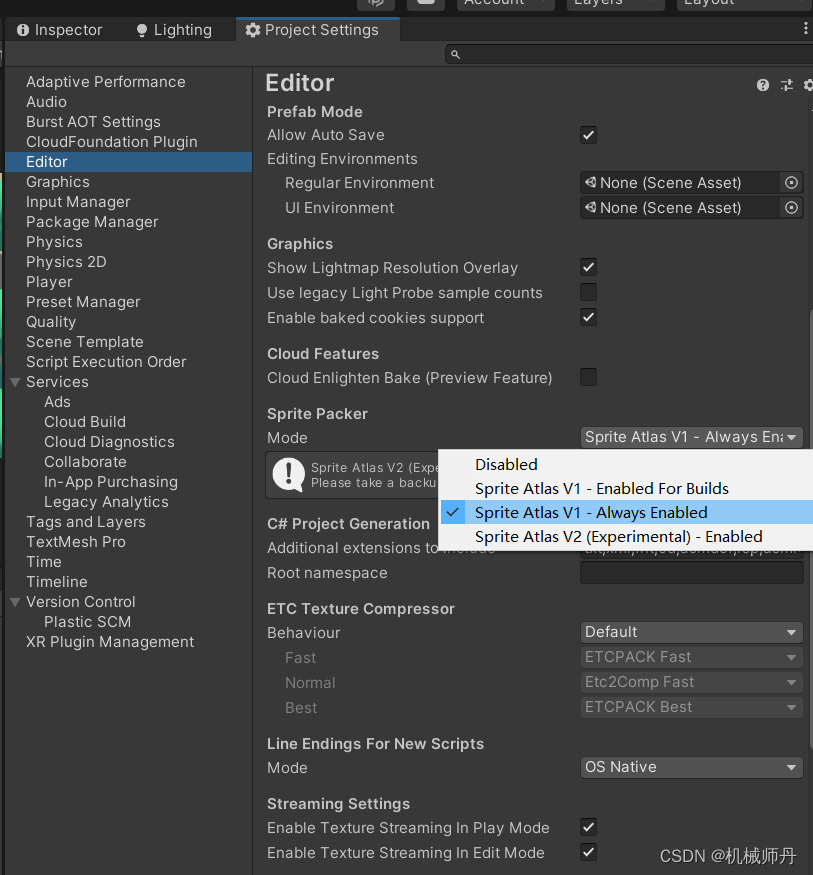Click the presets slider icon in Editor header
Viewport: 813px width, 875px height.
click(x=787, y=85)
